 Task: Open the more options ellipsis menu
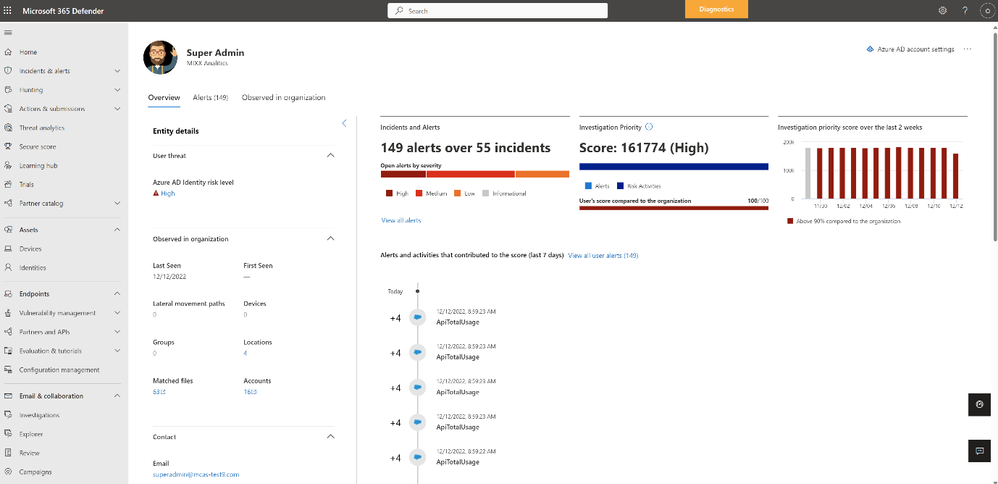[x=967, y=49]
